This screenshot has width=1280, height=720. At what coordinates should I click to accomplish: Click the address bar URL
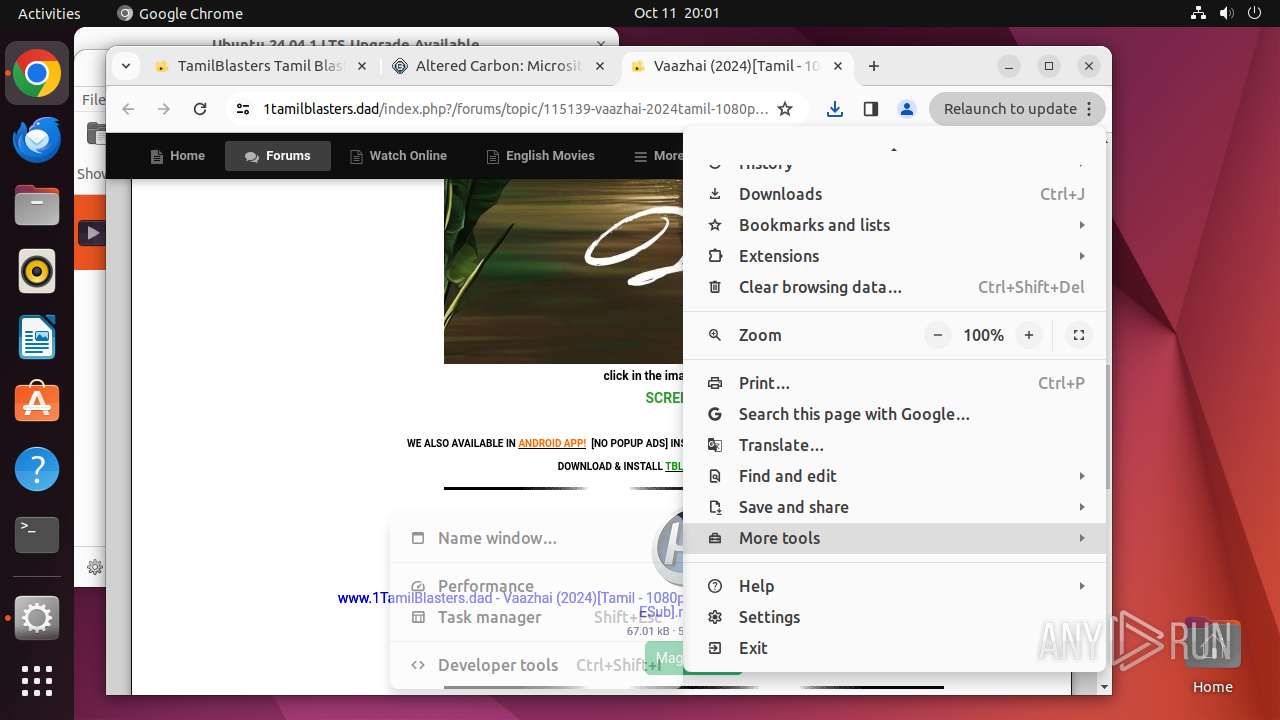click(515, 109)
